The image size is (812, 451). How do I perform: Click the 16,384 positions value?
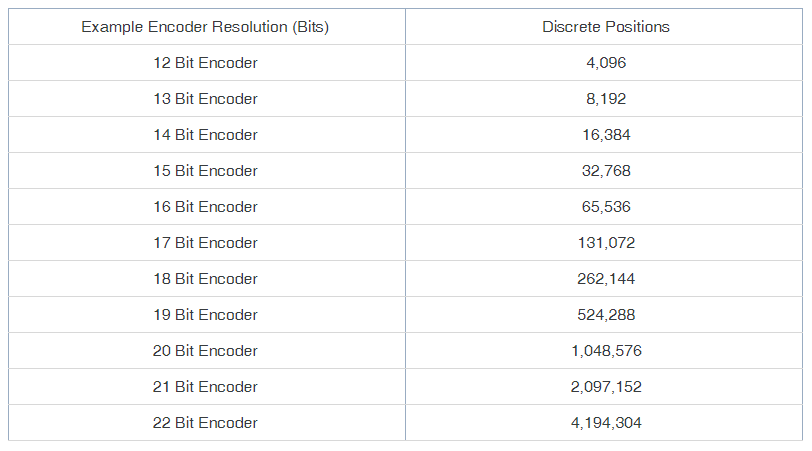[606, 135]
